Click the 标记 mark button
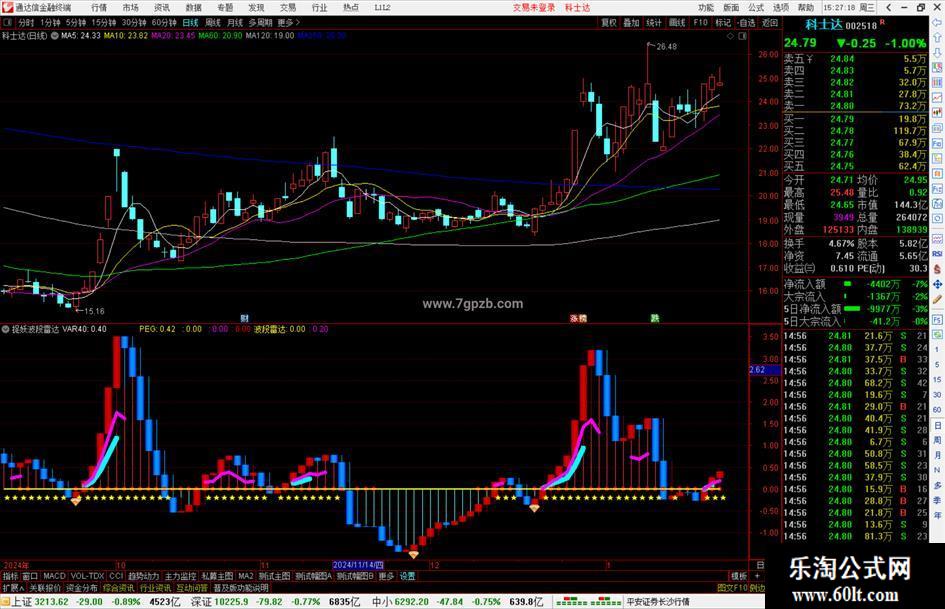Image resolution: width=945 pixels, height=609 pixels. coord(723,22)
